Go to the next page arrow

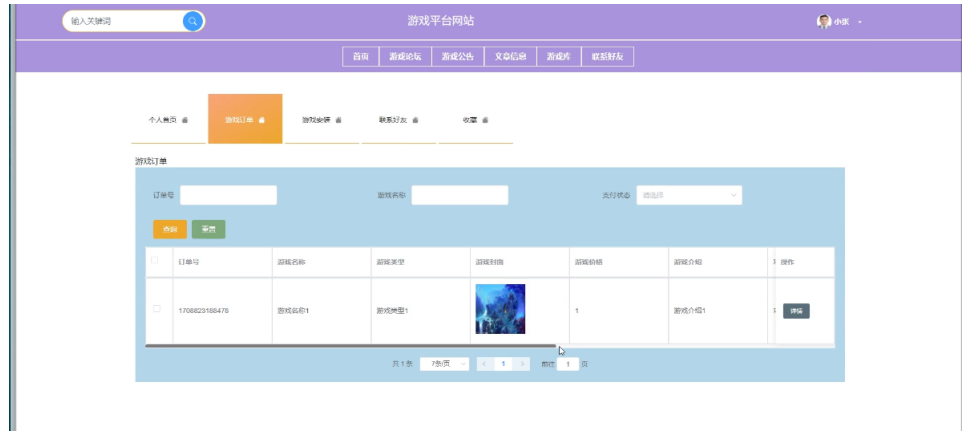point(523,363)
